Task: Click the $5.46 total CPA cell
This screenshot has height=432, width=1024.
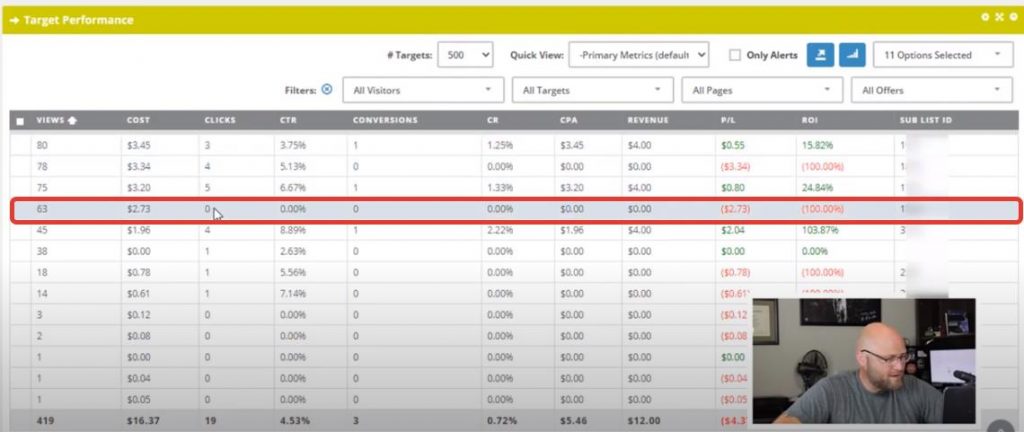Action: click(x=573, y=421)
